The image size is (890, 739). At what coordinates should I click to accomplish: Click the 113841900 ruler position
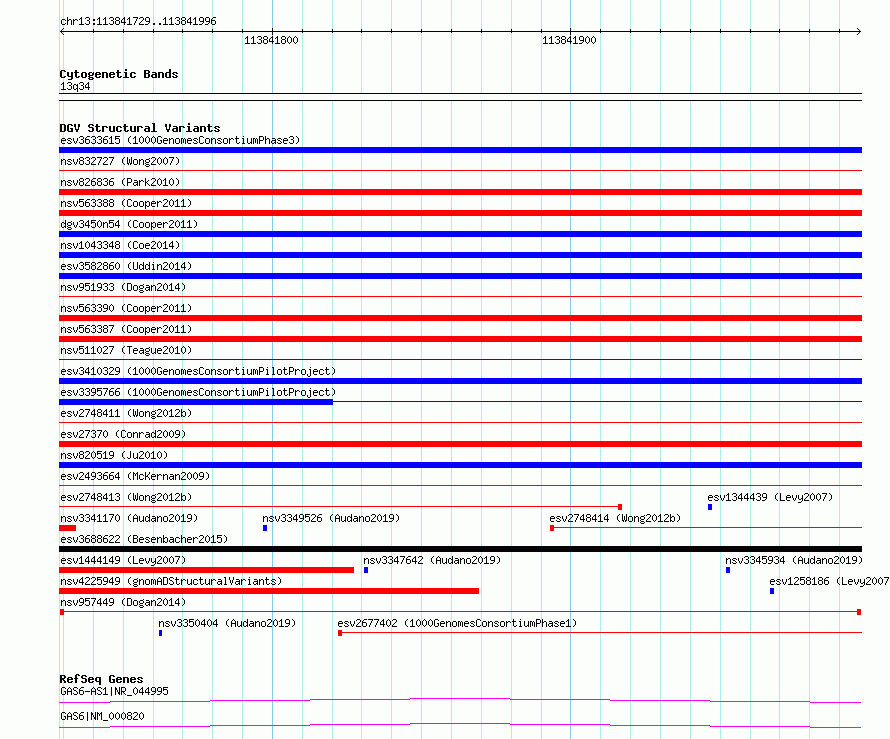click(569, 40)
